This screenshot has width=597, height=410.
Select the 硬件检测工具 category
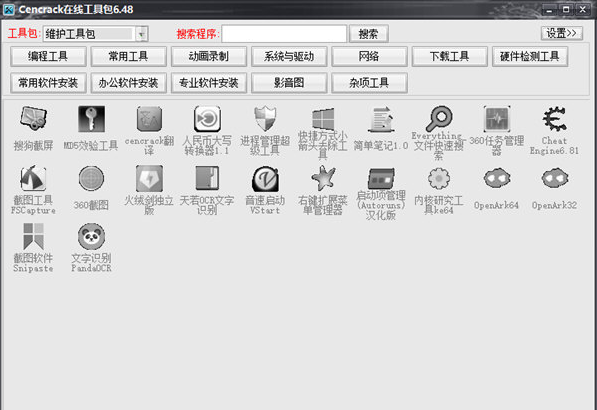(x=530, y=56)
